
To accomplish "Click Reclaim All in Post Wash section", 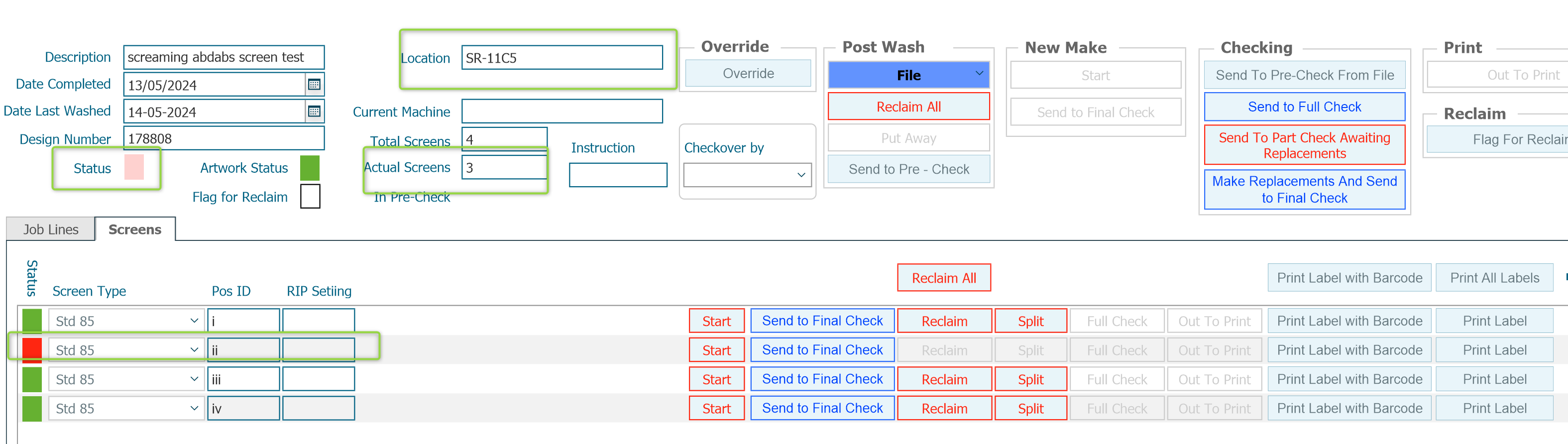I will pos(908,107).
